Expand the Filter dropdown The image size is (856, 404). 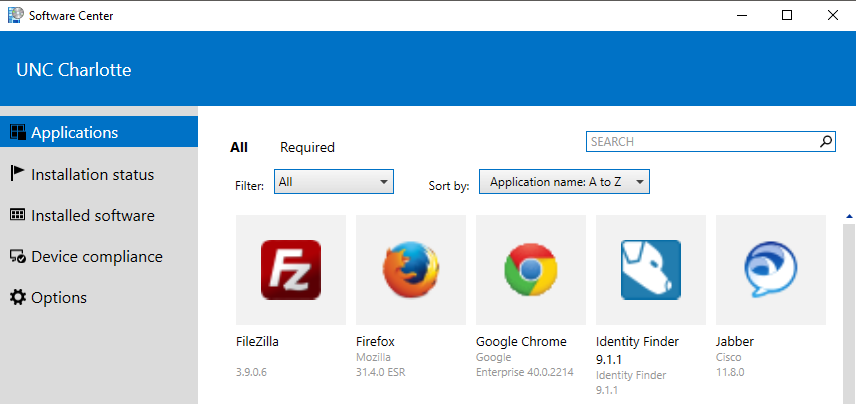[334, 182]
